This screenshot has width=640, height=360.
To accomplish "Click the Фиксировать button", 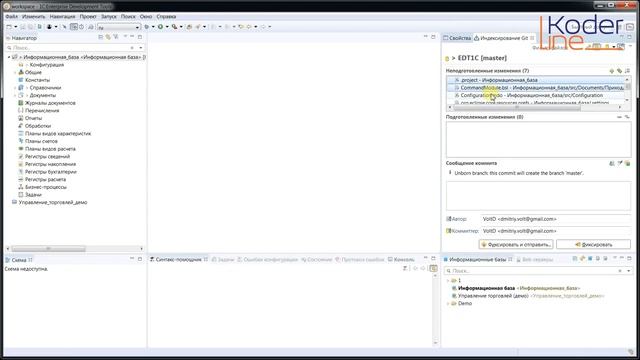I will [593, 244].
